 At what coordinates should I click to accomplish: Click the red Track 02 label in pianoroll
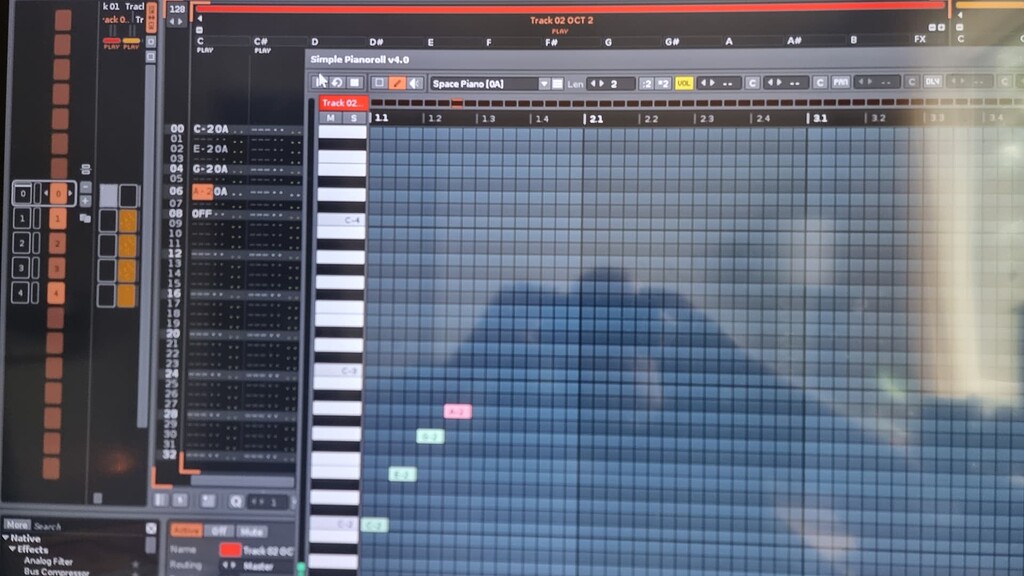pyautogui.click(x=344, y=103)
